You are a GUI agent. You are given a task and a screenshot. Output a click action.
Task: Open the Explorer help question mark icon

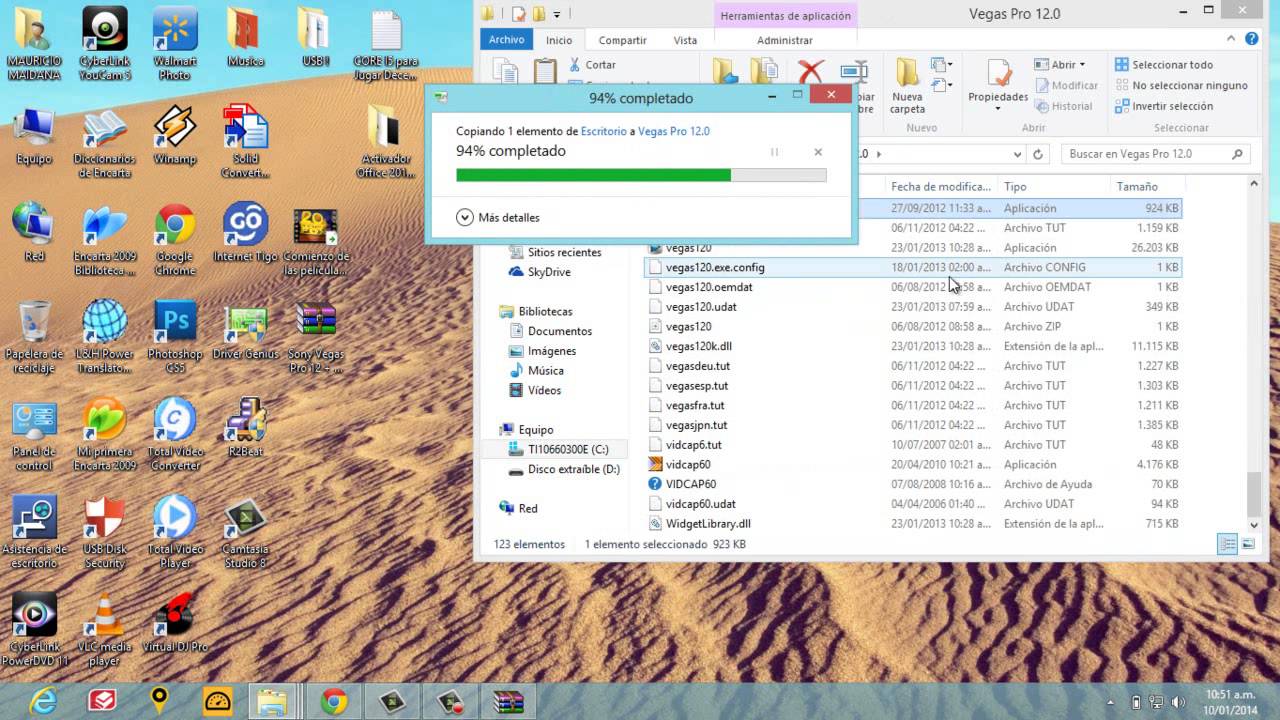point(1249,39)
